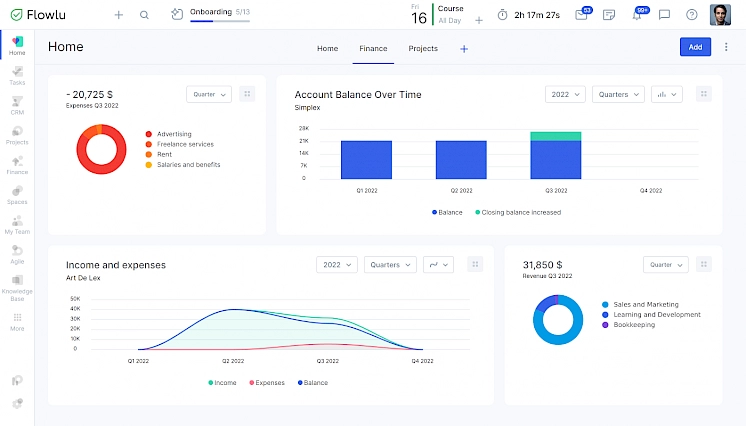Switch to the Projects dashboard tab
Viewport: 746px width, 426px height.
(423, 49)
